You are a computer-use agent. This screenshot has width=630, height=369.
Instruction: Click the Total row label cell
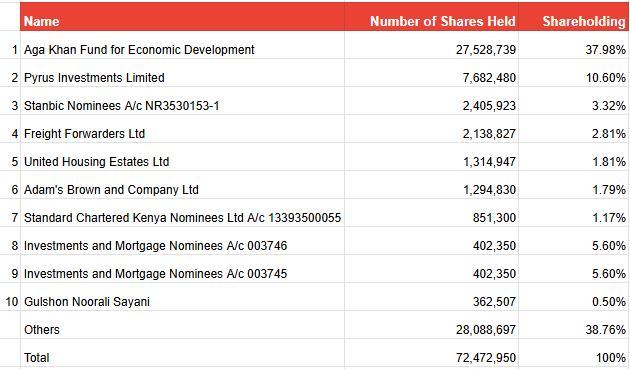[x=182, y=353]
